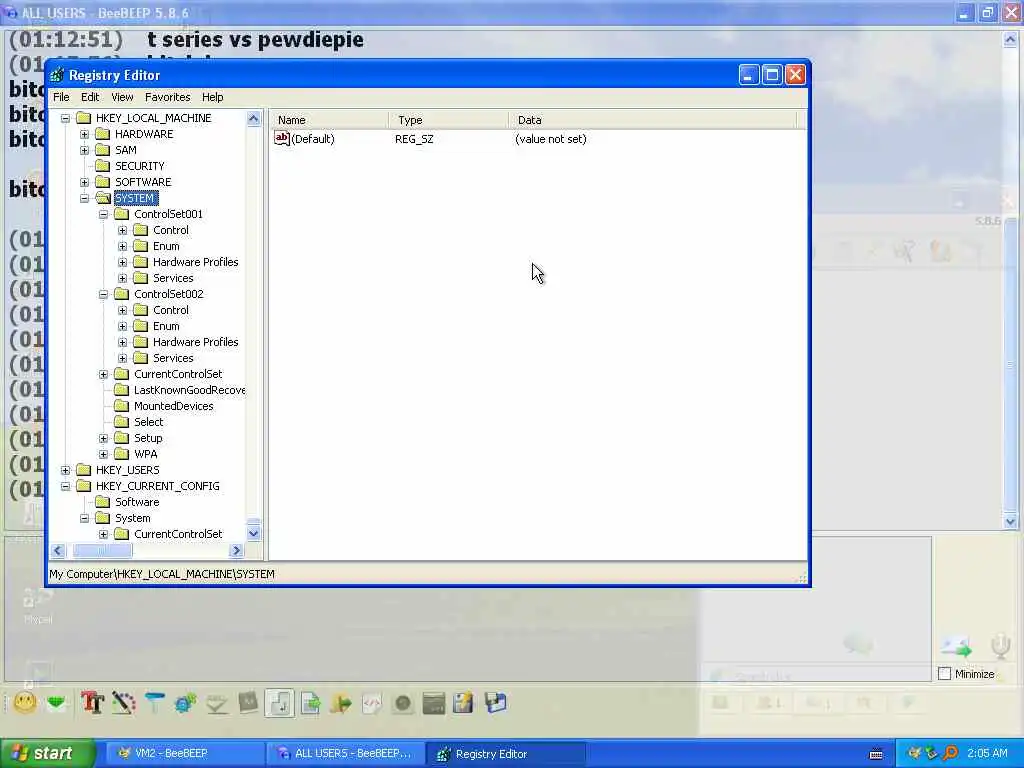Click the blue filter funnel icon in BeeBEEP toolbar

tap(155, 703)
